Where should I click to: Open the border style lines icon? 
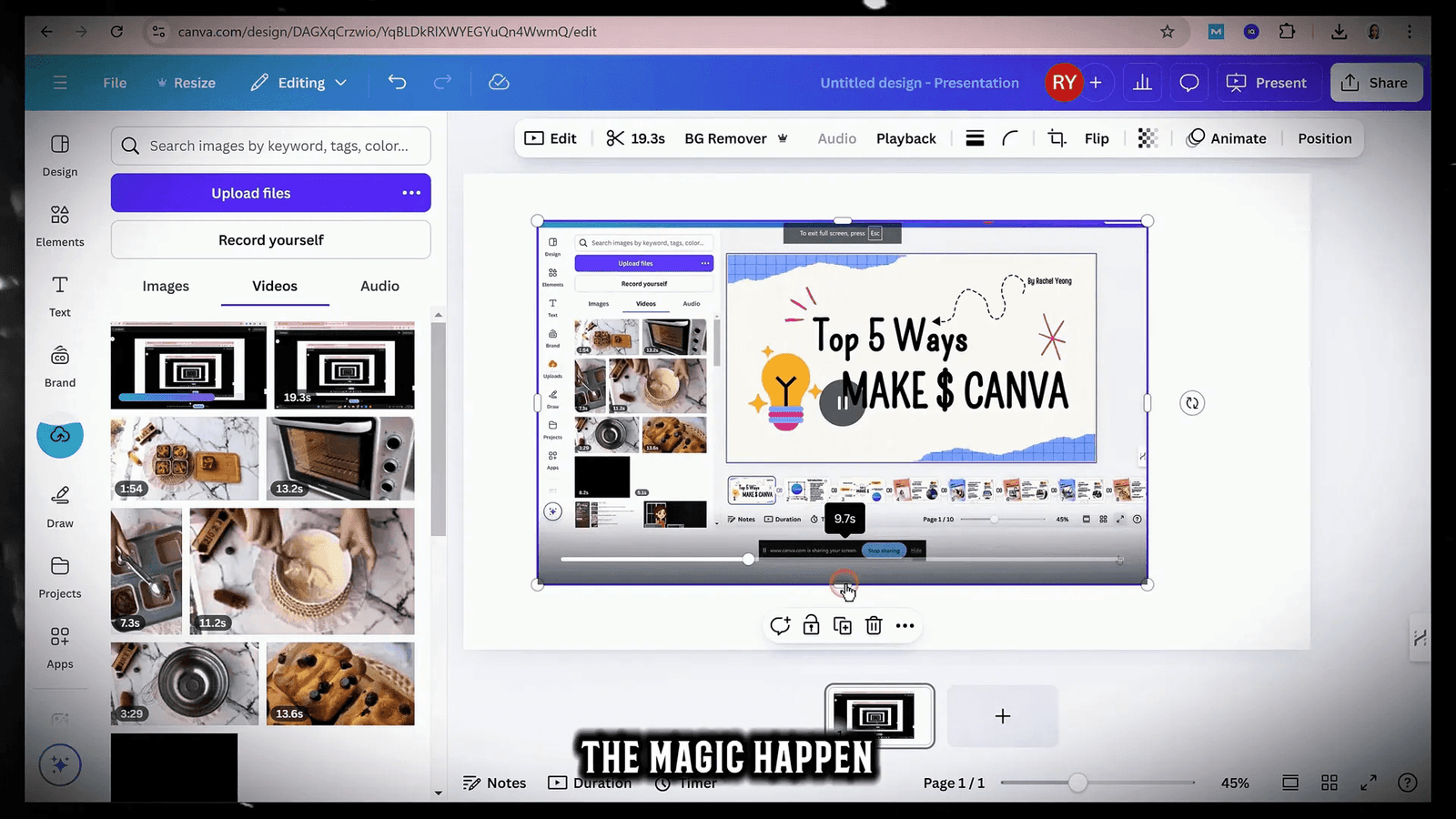click(975, 138)
